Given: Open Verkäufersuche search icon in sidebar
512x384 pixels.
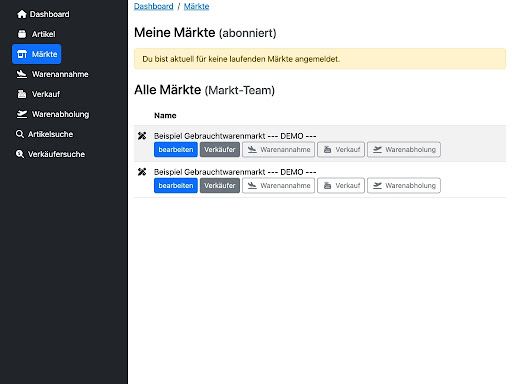Looking at the screenshot, I should coord(20,154).
